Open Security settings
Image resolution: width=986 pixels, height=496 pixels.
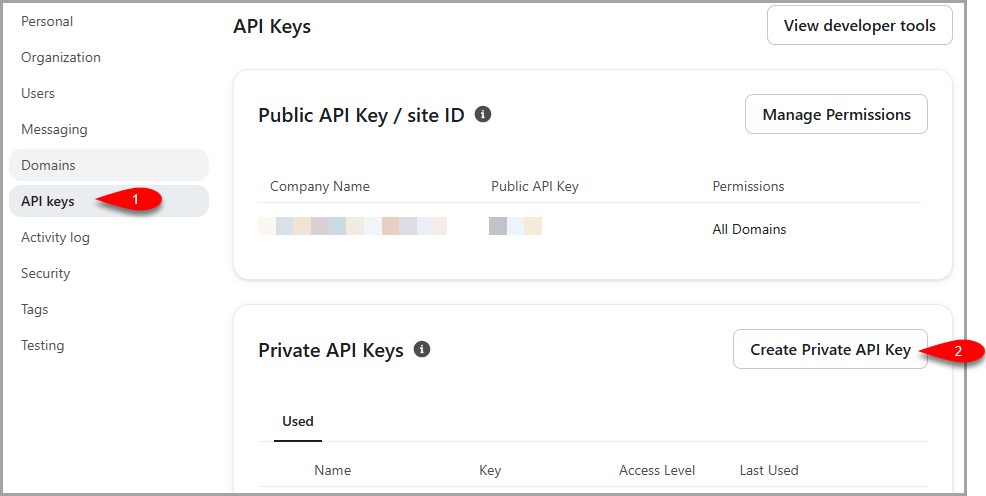[45, 273]
